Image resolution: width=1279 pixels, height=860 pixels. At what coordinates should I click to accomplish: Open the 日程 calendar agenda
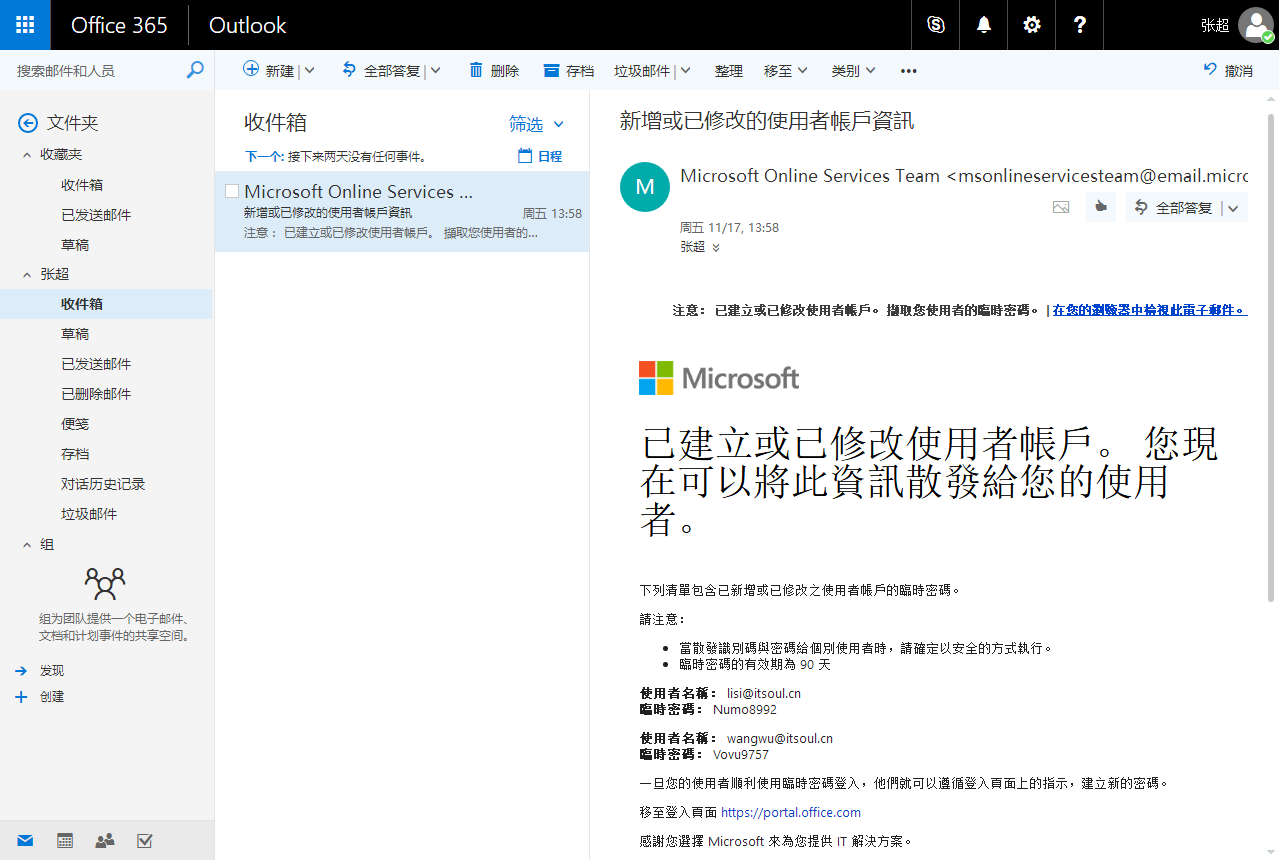point(540,156)
